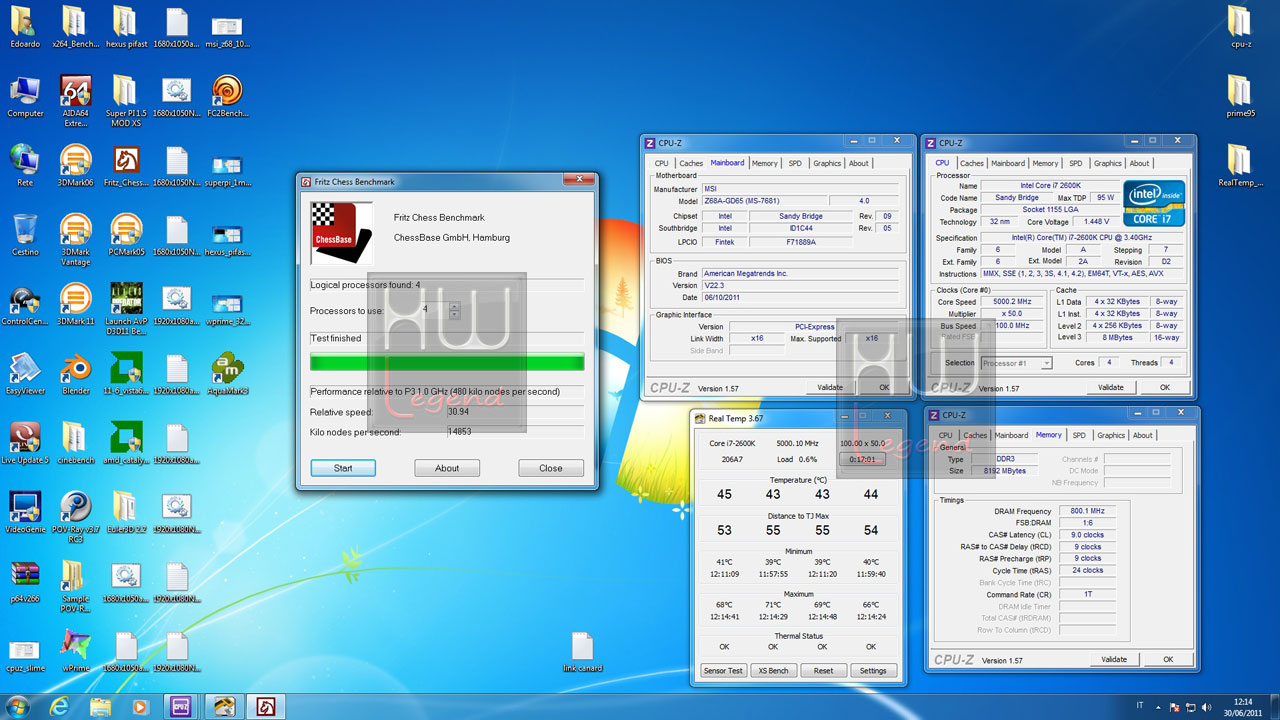1280x720 pixels.
Task: Open the FC2Bench desktop shortcut
Action: click(x=227, y=97)
